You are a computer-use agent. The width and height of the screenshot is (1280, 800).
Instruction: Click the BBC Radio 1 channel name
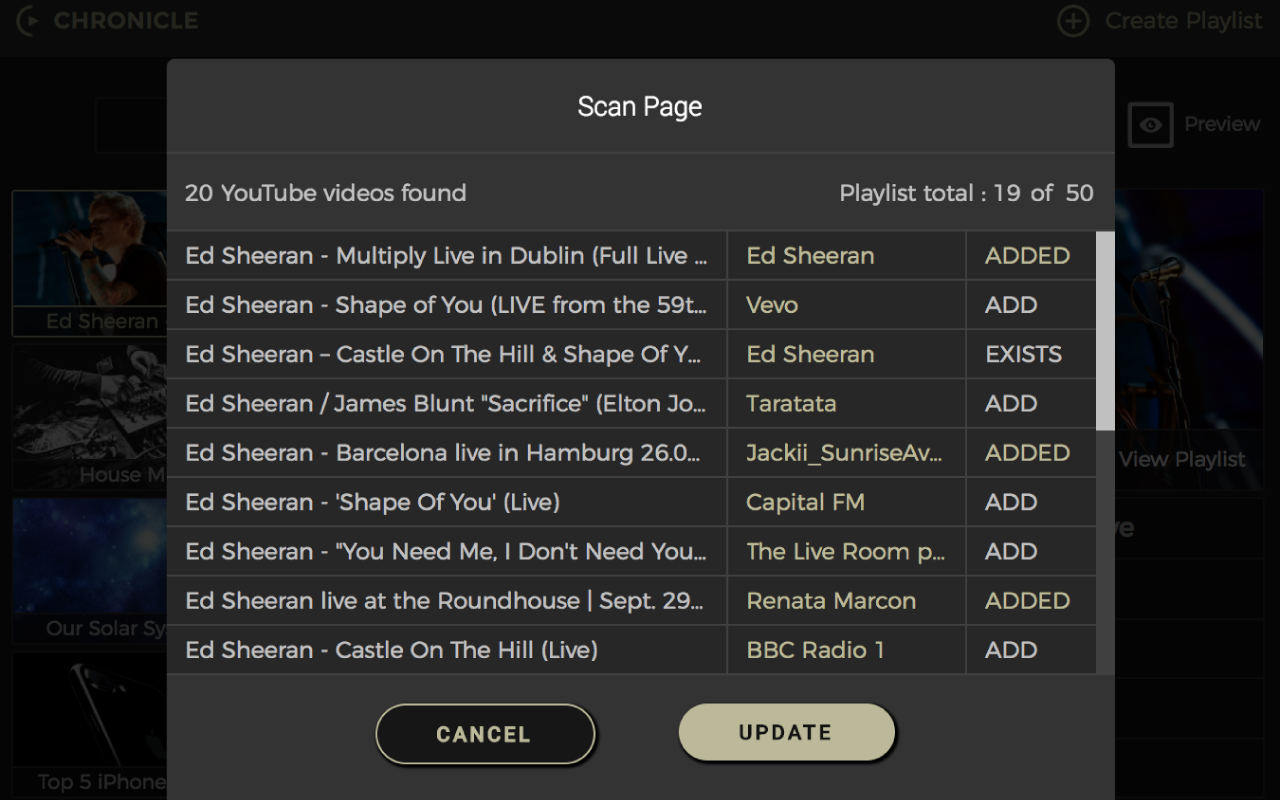pos(815,650)
